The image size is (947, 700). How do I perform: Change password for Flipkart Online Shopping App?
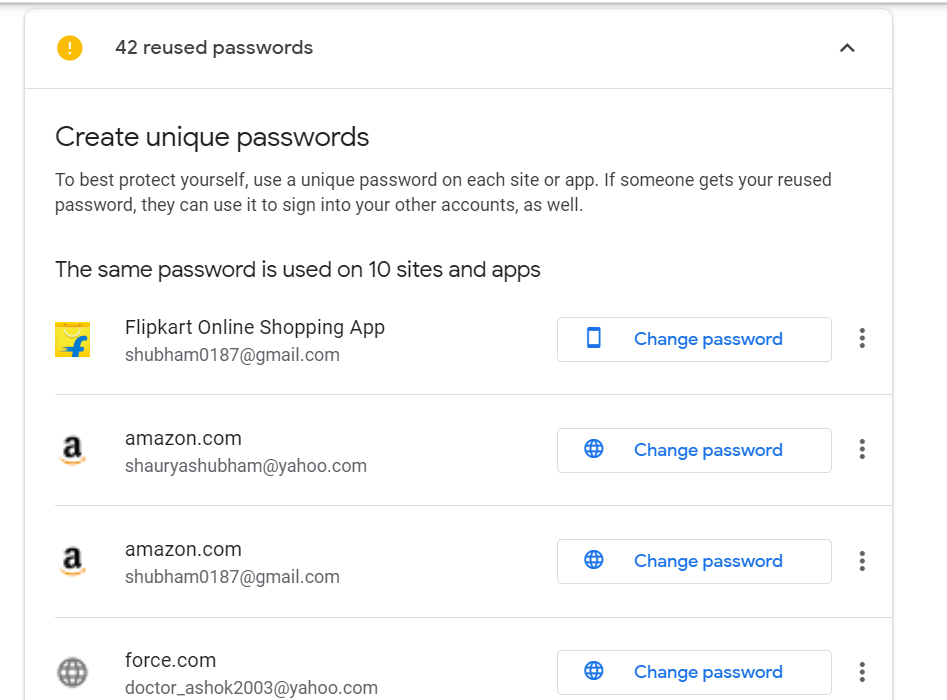694,340
